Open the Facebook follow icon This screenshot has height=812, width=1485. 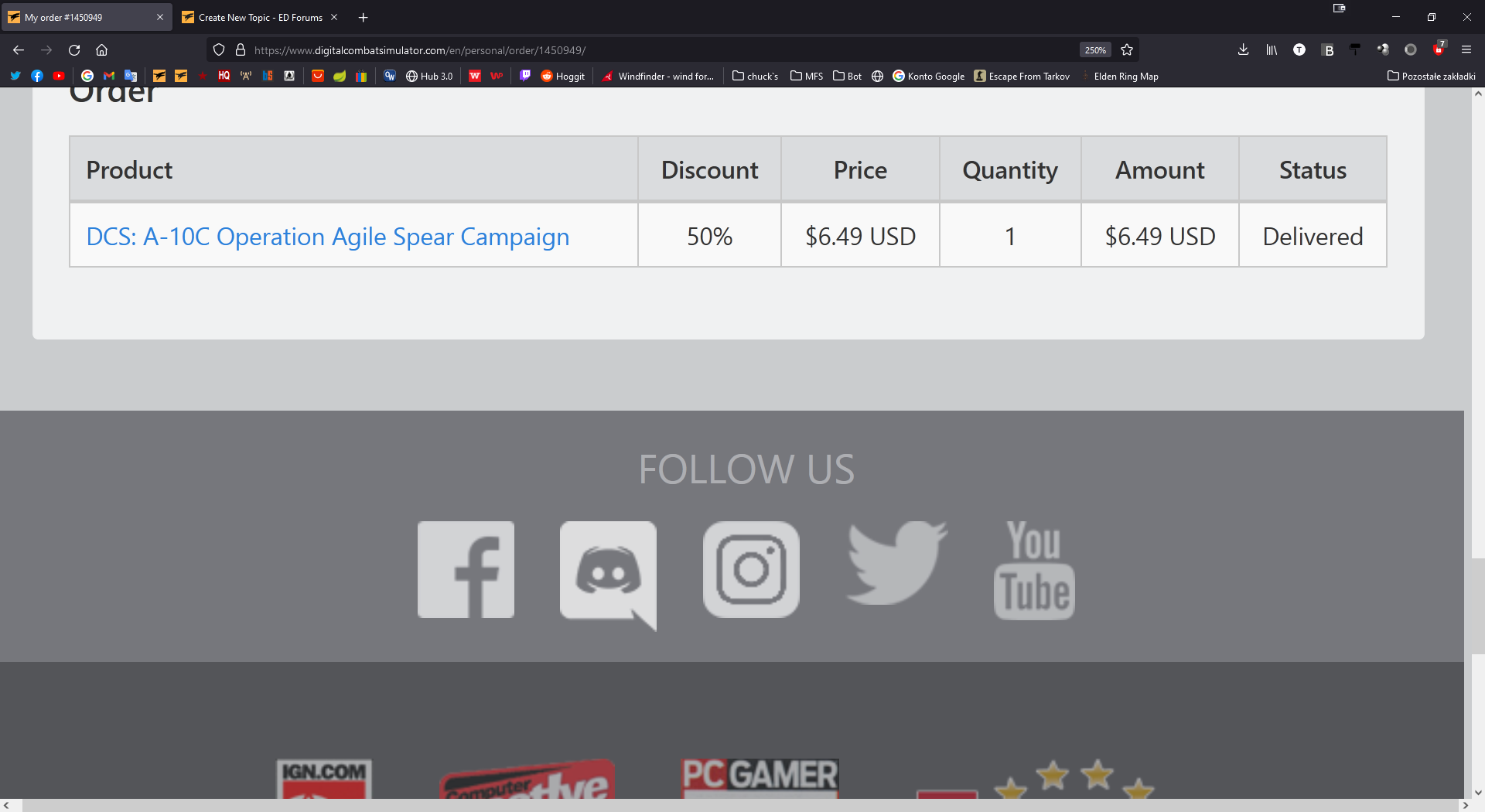coord(466,569)
